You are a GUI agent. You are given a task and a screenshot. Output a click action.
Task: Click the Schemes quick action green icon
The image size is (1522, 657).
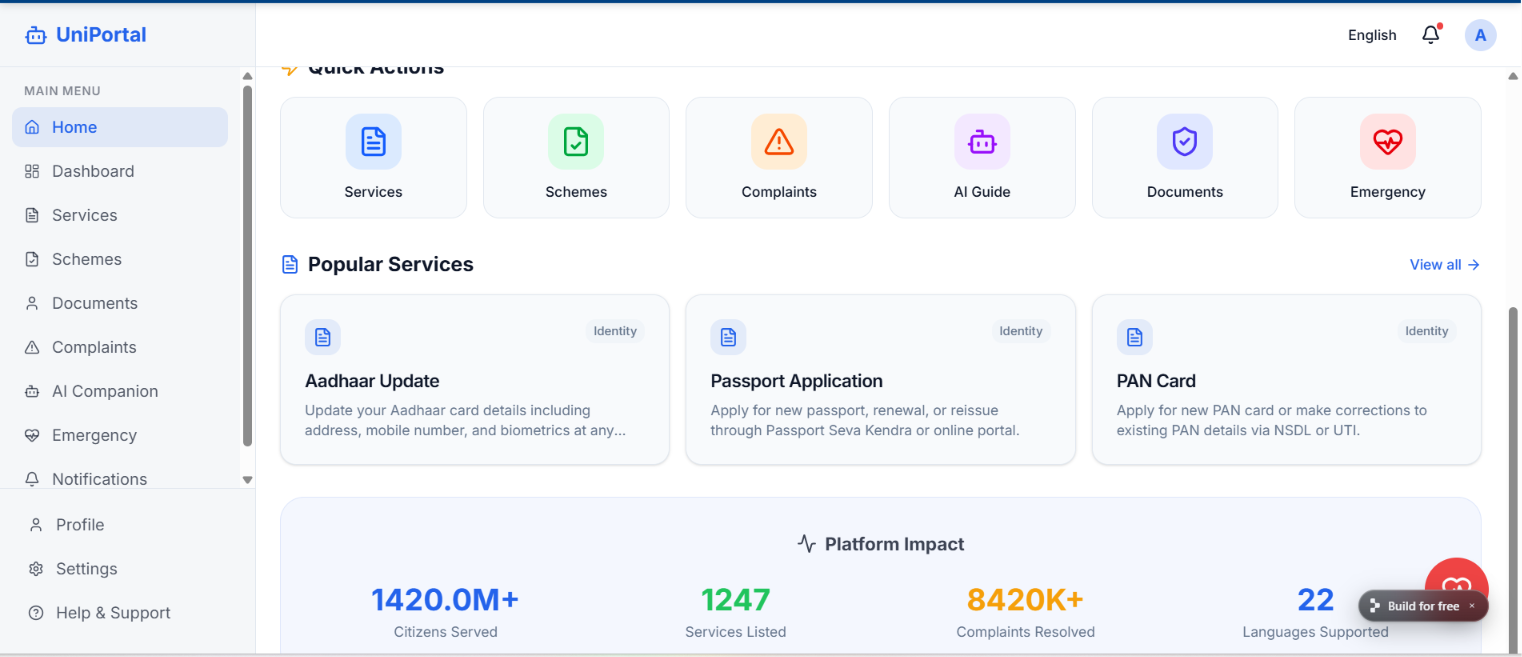(x=576, y=142)
